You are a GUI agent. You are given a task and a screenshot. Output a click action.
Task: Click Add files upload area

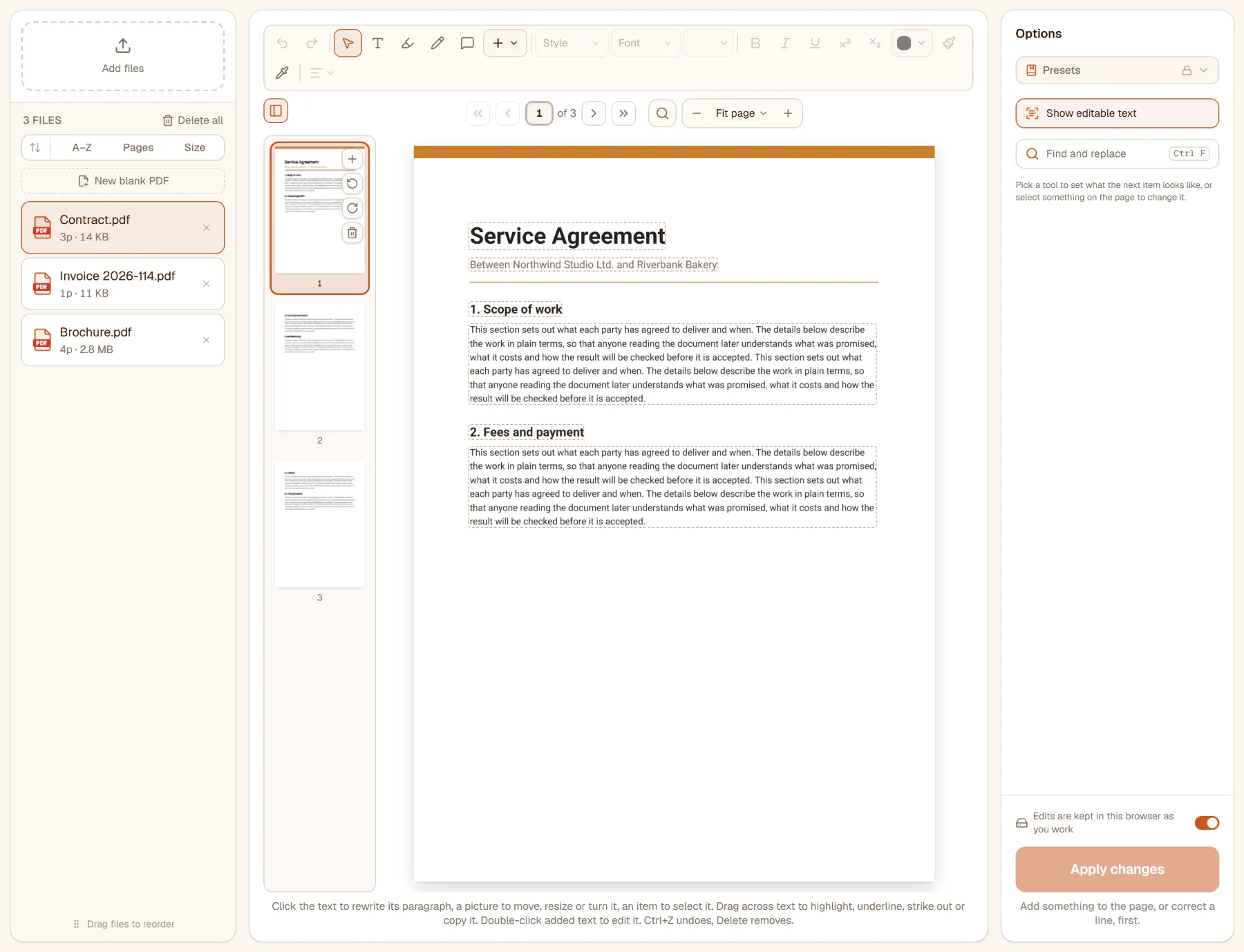123,56
